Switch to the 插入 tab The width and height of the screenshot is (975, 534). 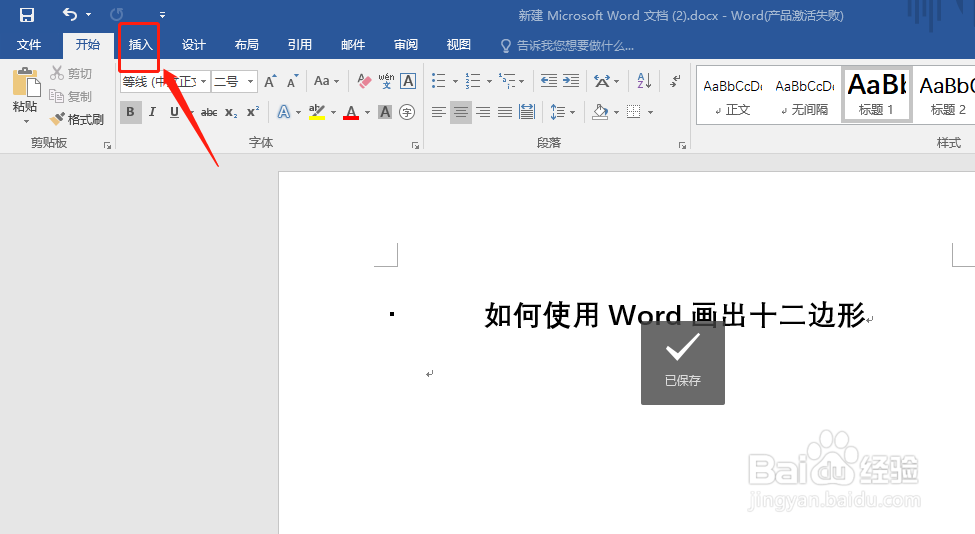(x=141, y=45)
